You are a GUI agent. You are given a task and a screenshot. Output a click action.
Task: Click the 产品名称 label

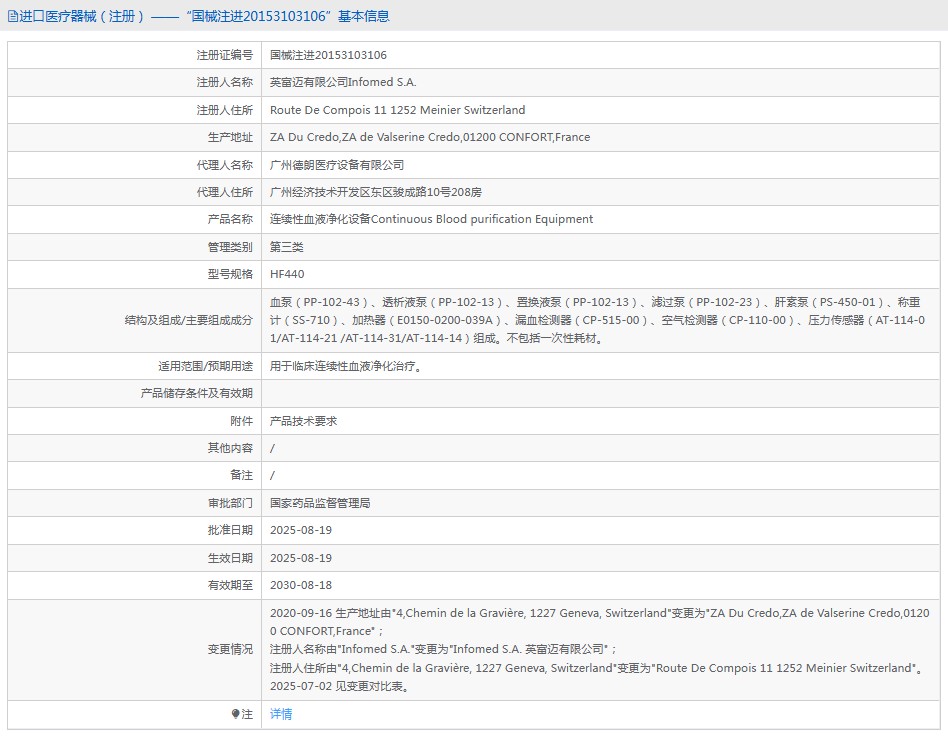[x=230, y=219]
